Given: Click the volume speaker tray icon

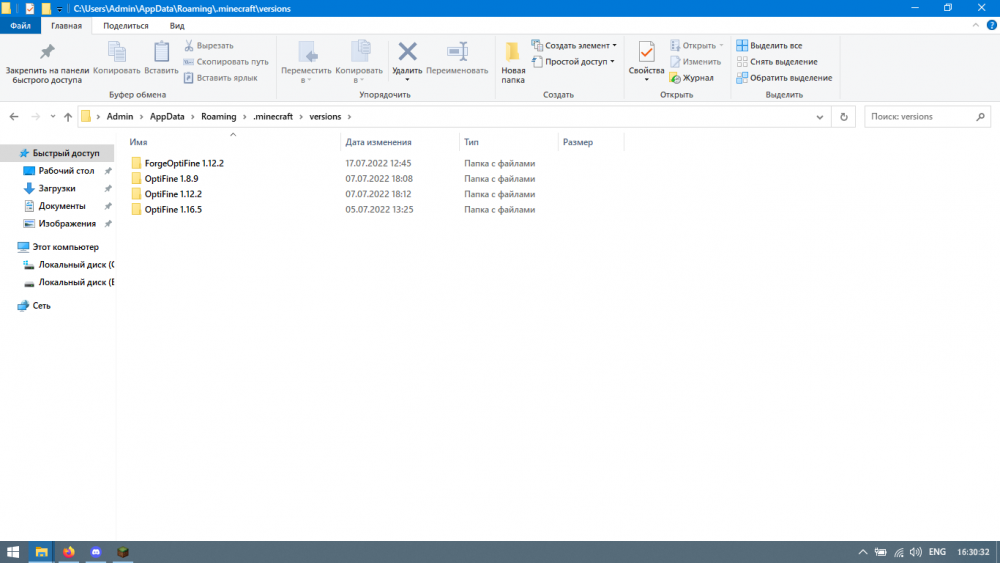Looking at the screenshot, I should pos(916,552).
